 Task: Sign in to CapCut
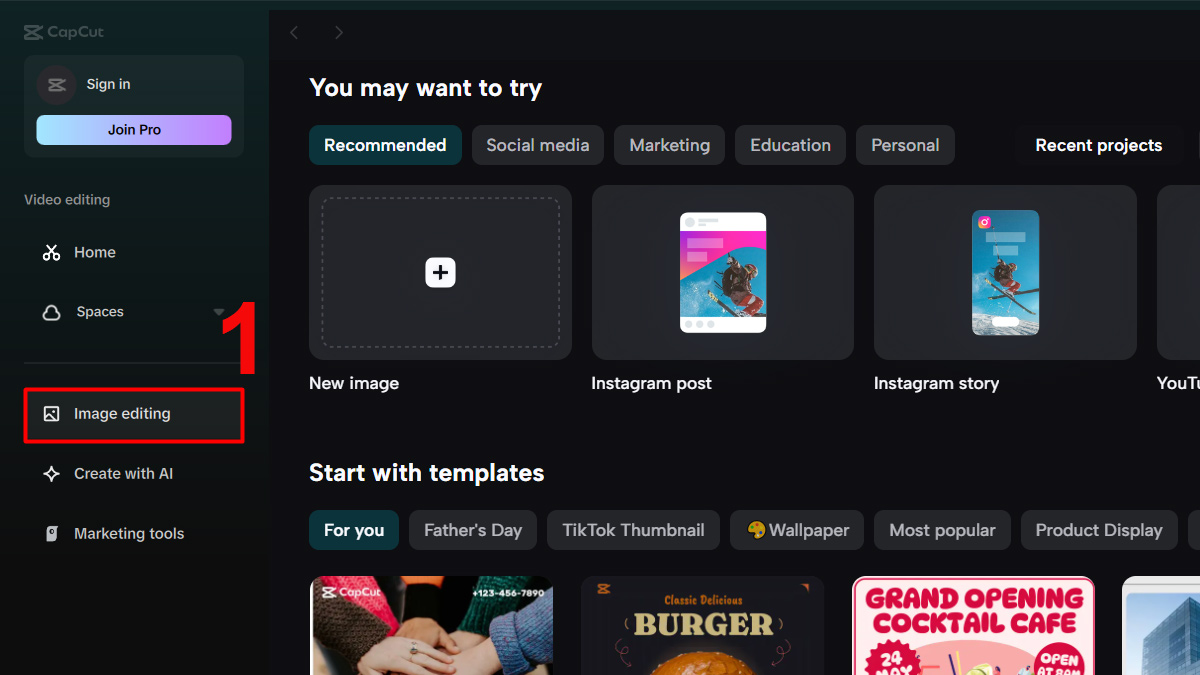(108, 84)
